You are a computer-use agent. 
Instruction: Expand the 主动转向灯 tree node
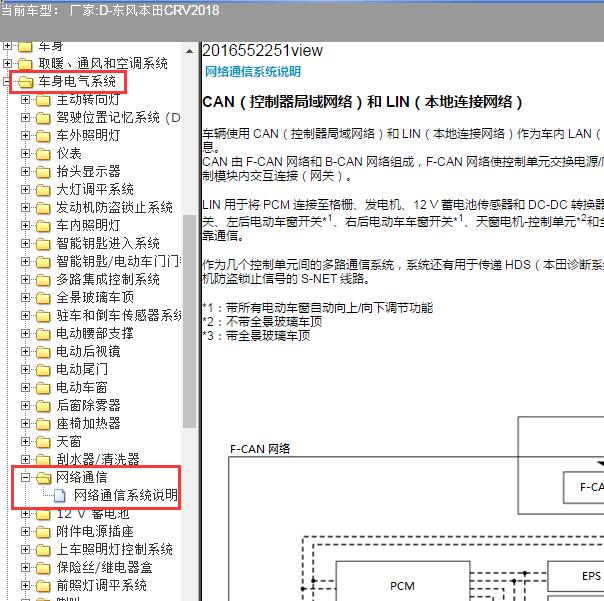pos(25,100)
